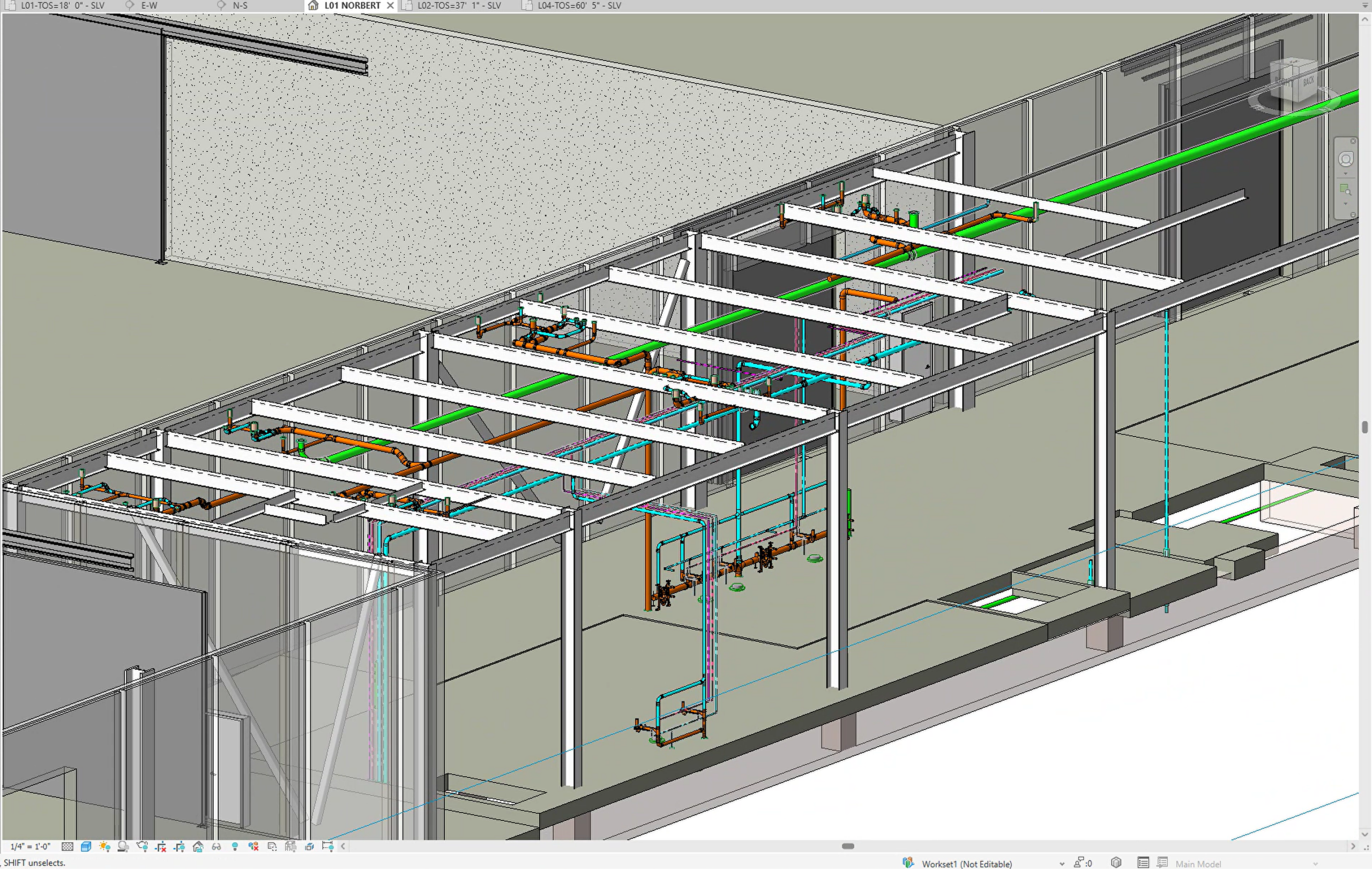Expand the Workset1 (Not Editable) dropdown
This screenshot has height=869, width=1372.
pyautogui.click(x=1061, y=863)
